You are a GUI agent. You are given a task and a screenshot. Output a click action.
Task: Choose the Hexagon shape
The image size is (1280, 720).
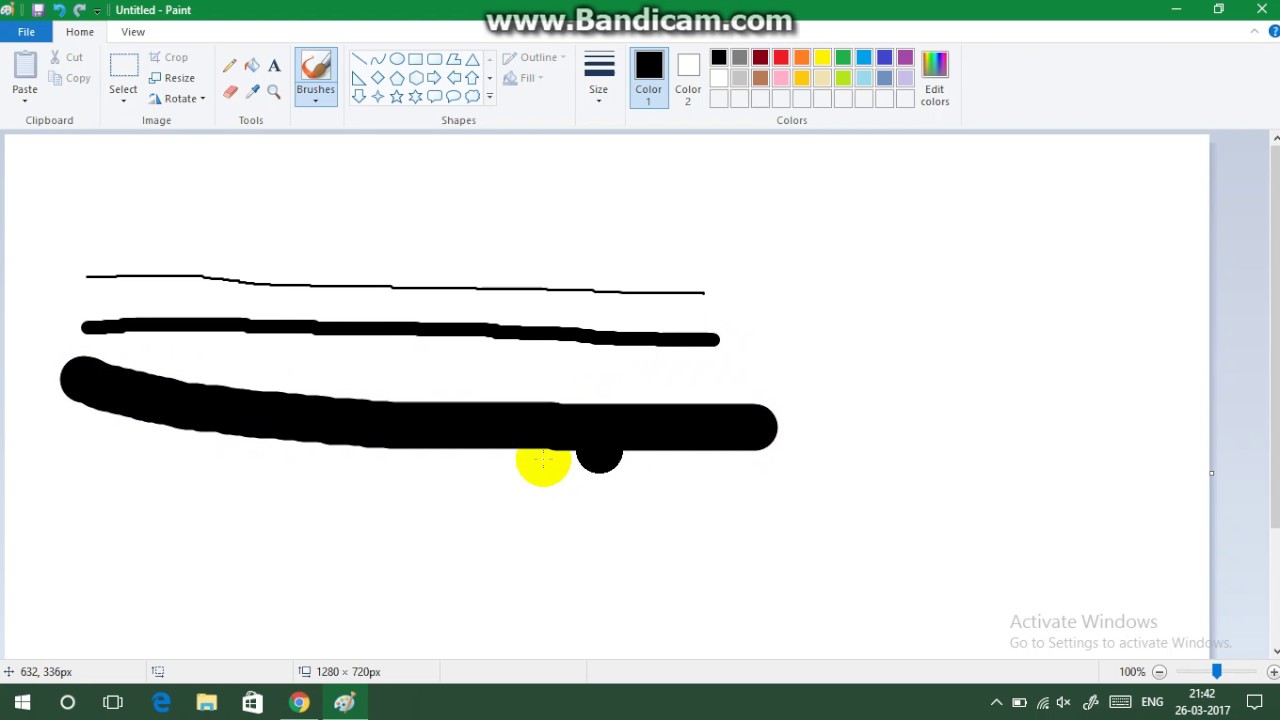416,78
